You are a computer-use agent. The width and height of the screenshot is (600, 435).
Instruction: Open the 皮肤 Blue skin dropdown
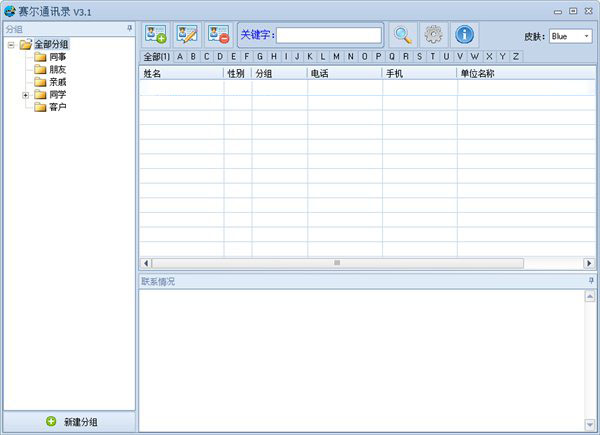click(x=570, y=36)
